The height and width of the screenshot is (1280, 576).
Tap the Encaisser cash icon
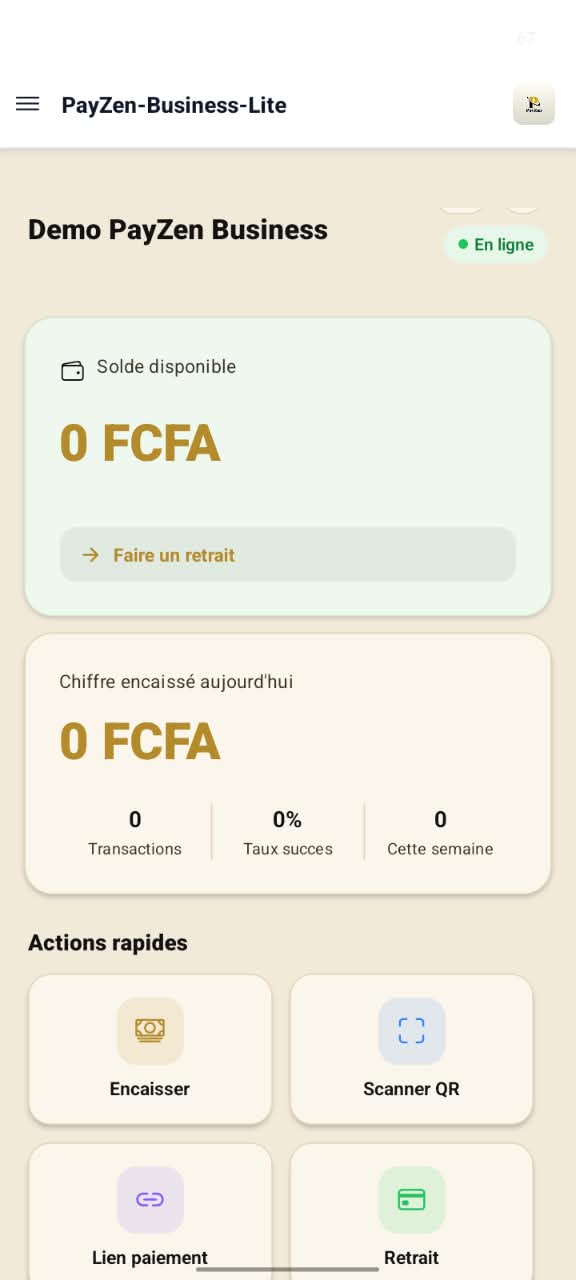150,1030
